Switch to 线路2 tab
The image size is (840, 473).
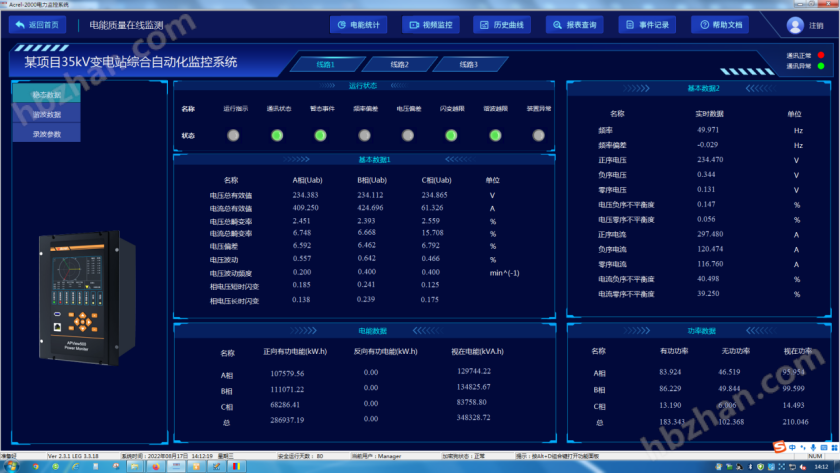(398, 65)
